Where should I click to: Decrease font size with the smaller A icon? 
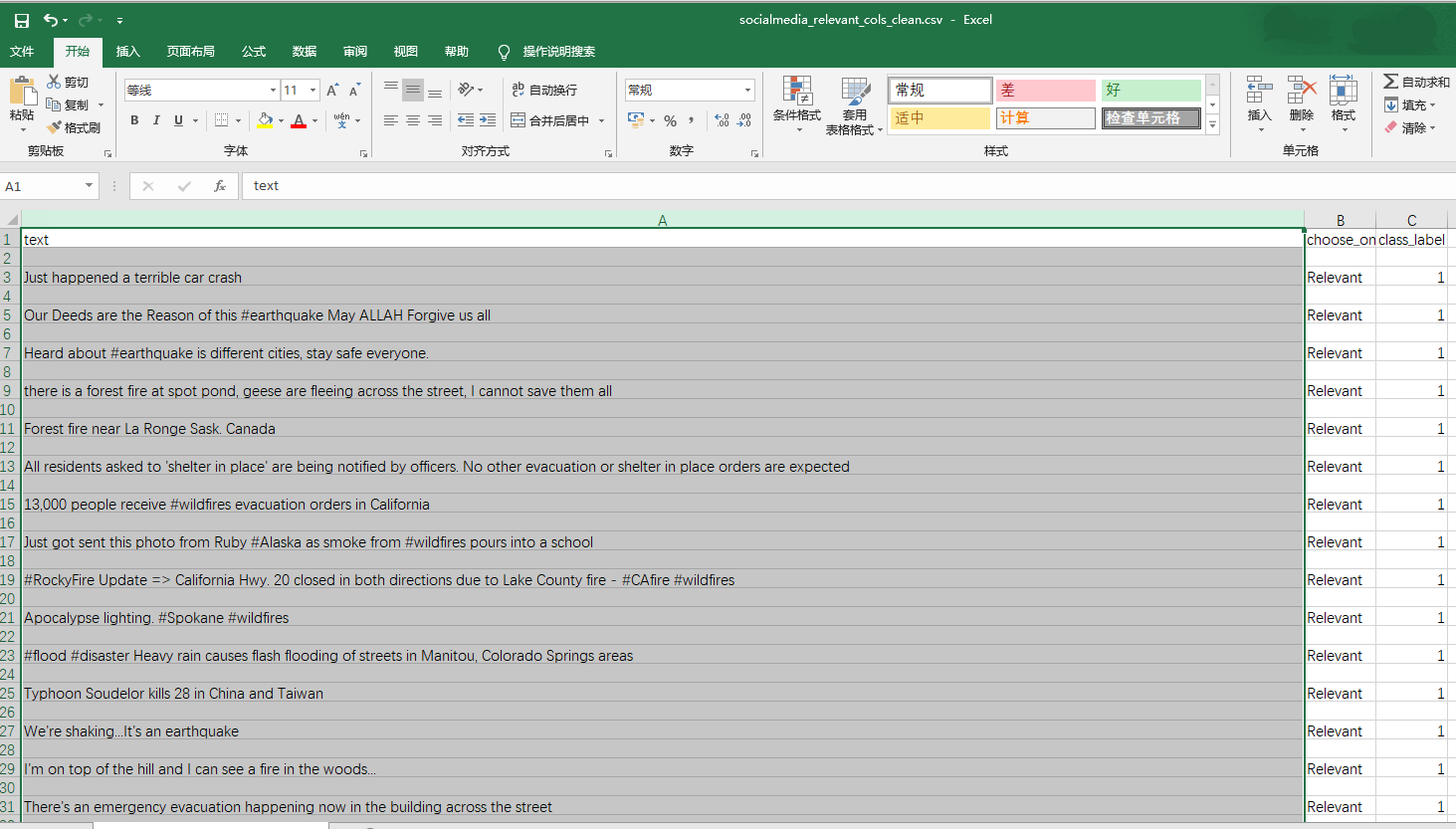click(x=354, y=90)
